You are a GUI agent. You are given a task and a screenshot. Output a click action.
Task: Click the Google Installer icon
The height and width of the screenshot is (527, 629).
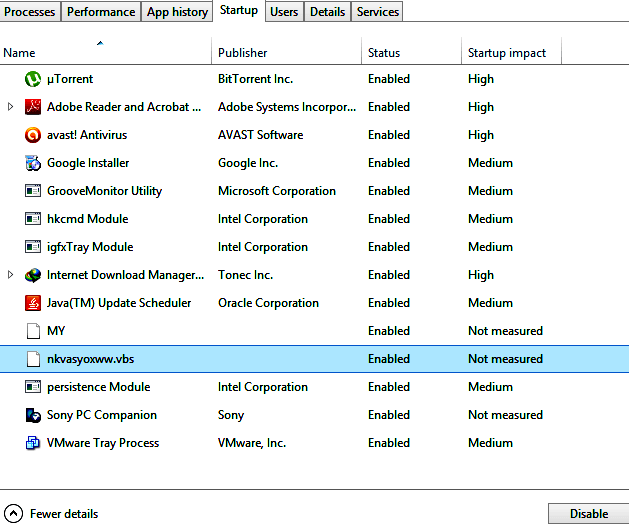32,163
